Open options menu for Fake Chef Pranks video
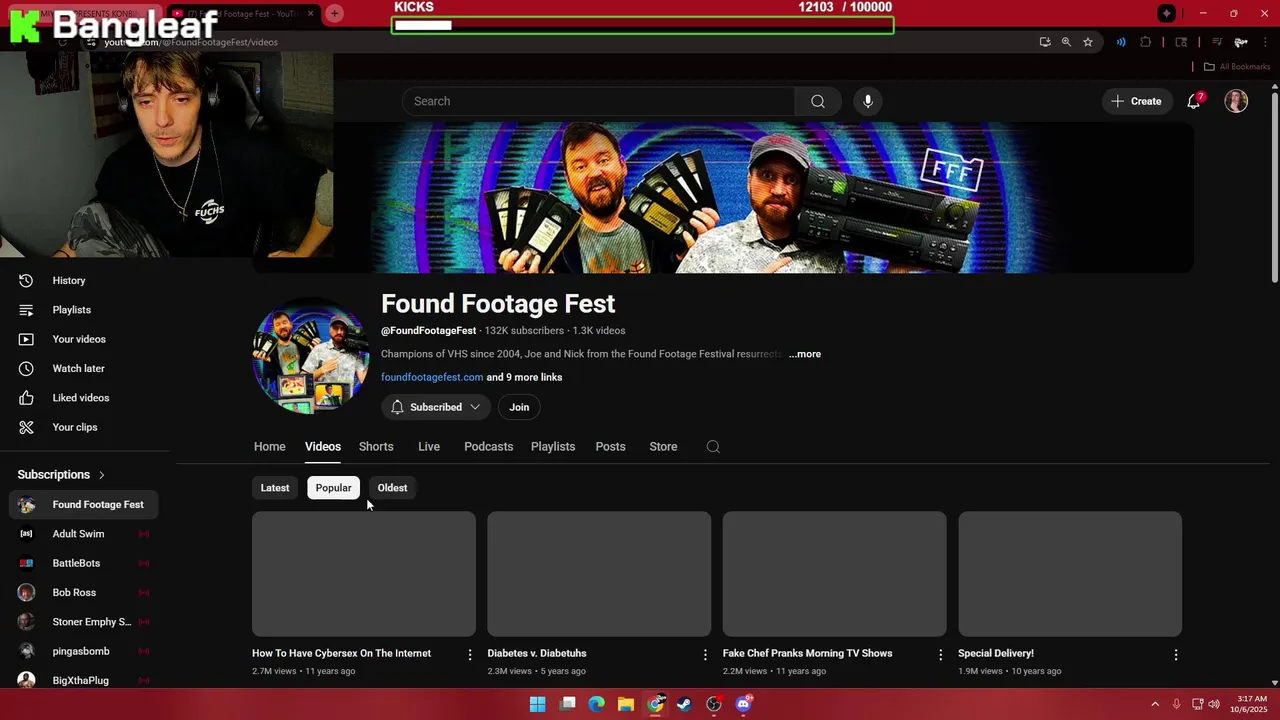The image size is (1280, 720). (x=940, y=655)
